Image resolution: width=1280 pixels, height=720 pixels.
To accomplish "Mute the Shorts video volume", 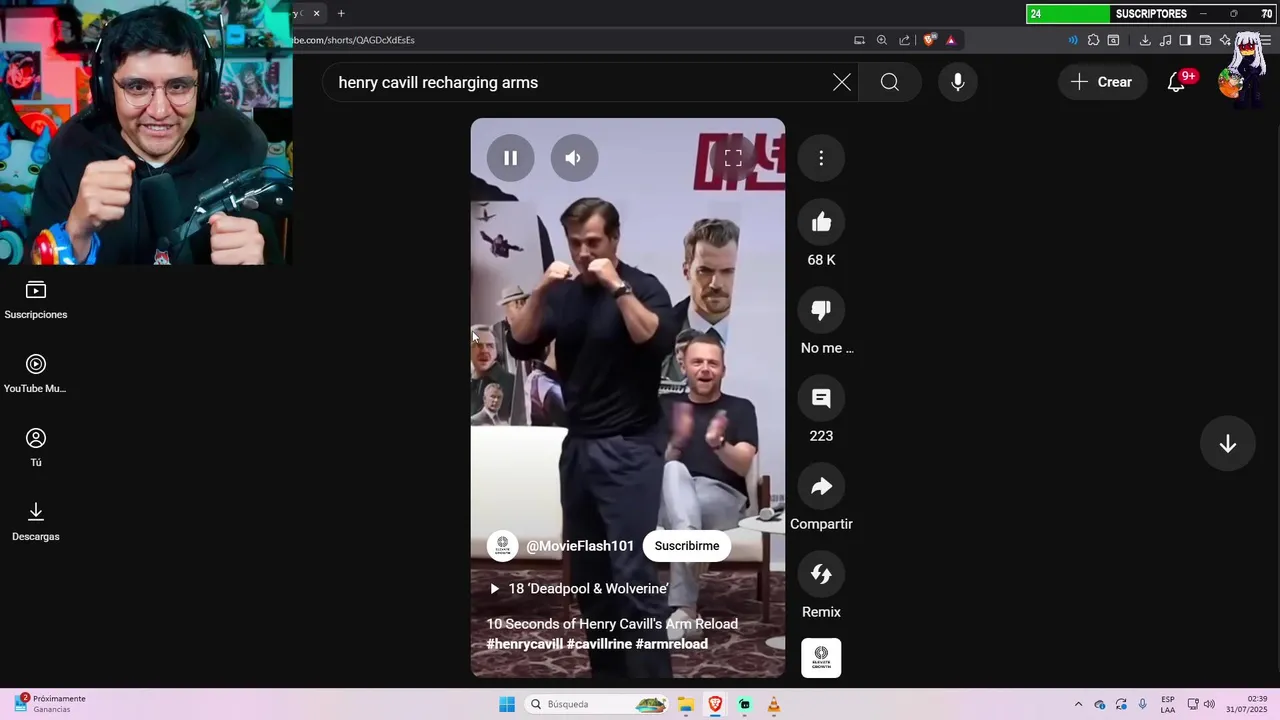I will (573, 158).
